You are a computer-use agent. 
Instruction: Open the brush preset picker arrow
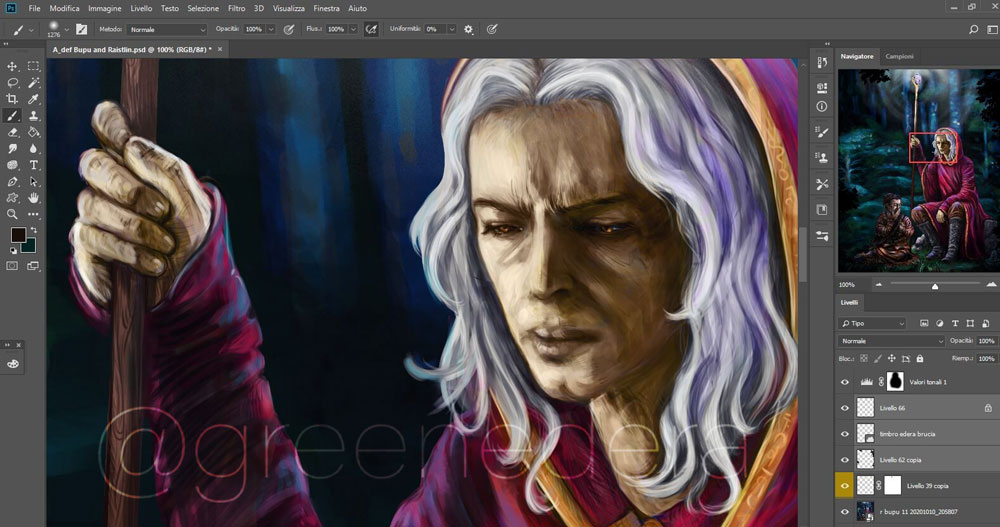point(66,29)
